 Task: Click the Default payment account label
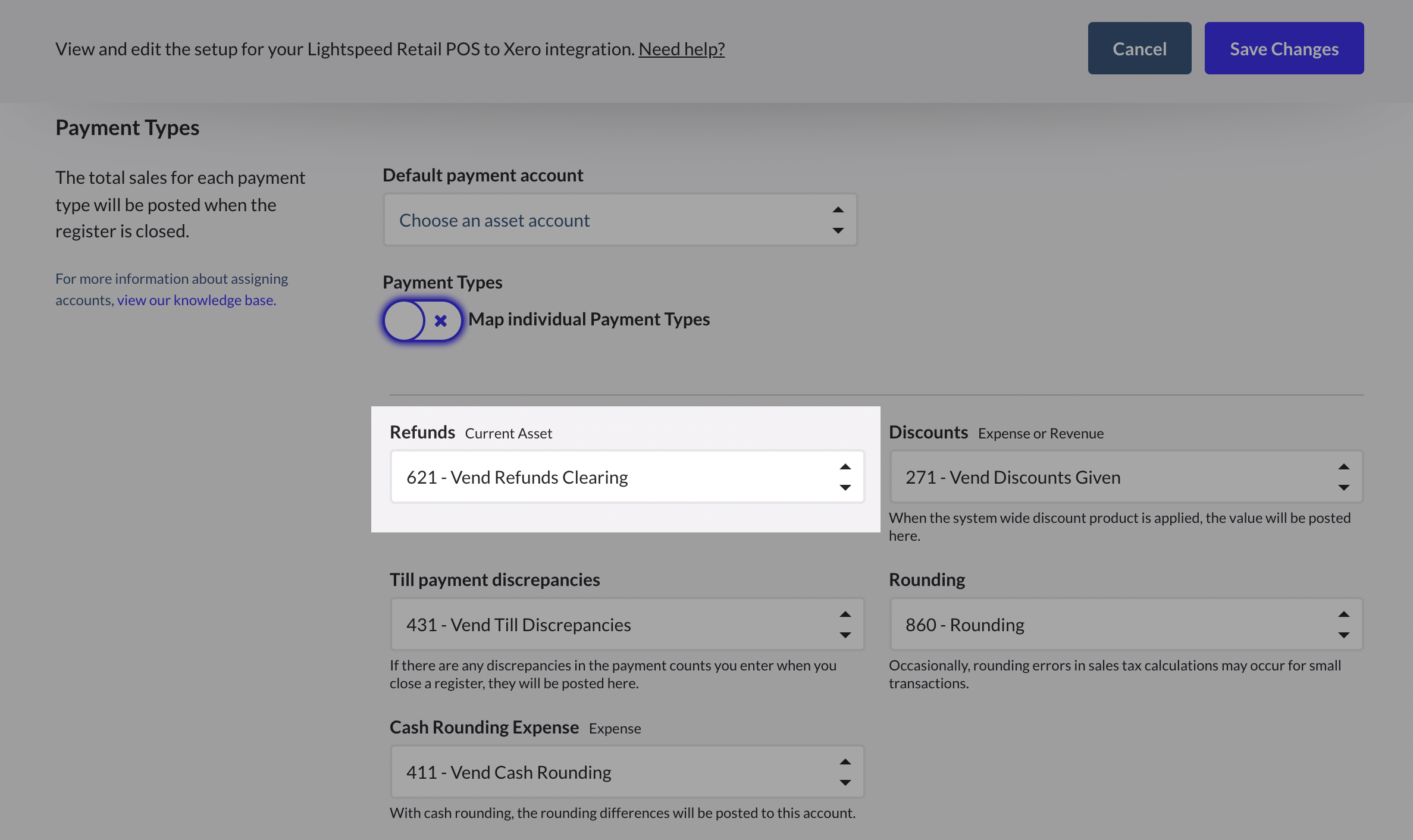click(x=483, y=175)
